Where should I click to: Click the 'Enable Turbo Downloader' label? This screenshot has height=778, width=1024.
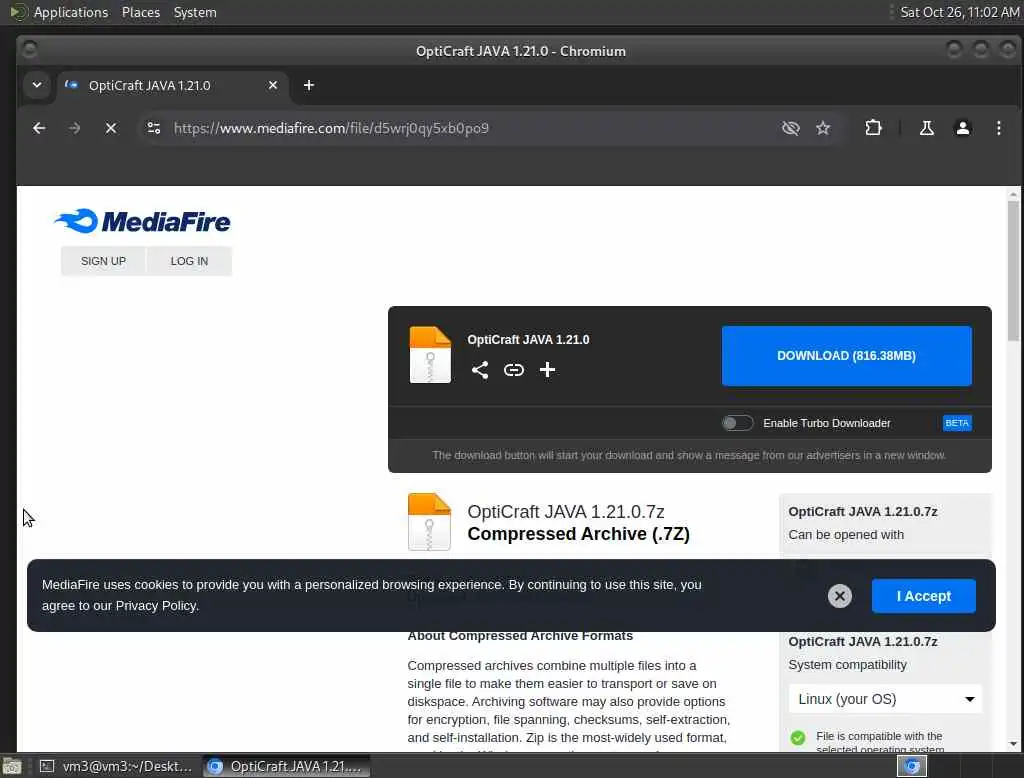tap(826, 423)
